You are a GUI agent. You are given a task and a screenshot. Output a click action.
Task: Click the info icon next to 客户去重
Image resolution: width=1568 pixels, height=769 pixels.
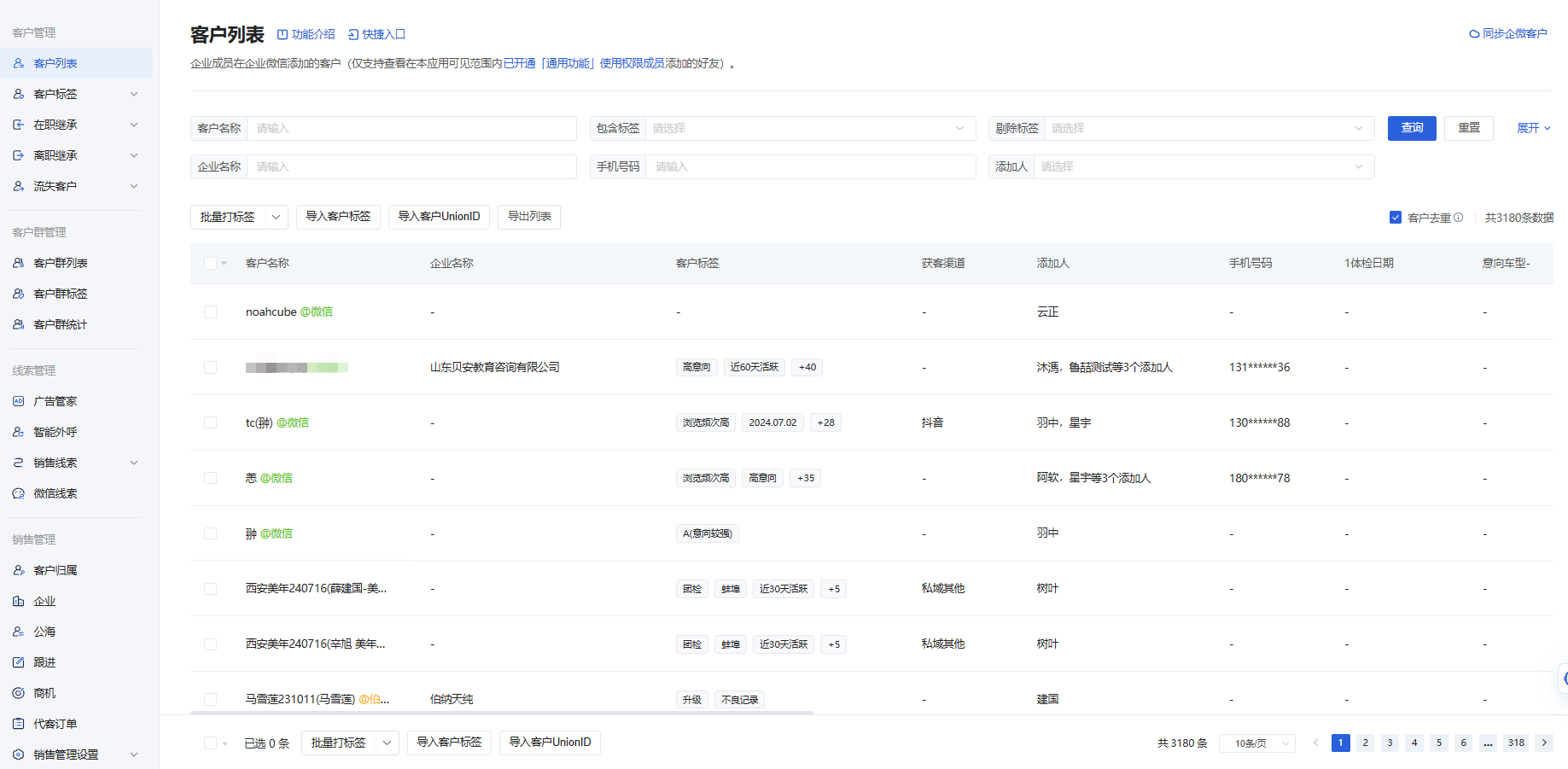coord(1459,218)
